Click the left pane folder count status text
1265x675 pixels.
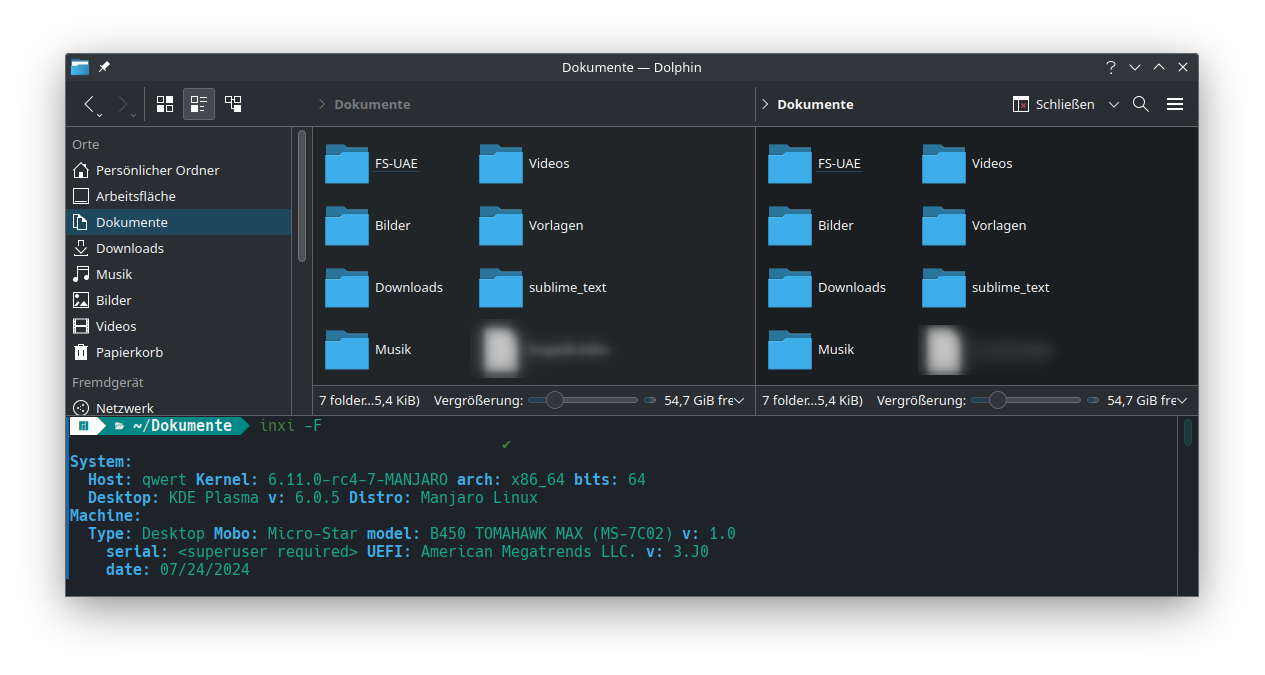point(369,400)
